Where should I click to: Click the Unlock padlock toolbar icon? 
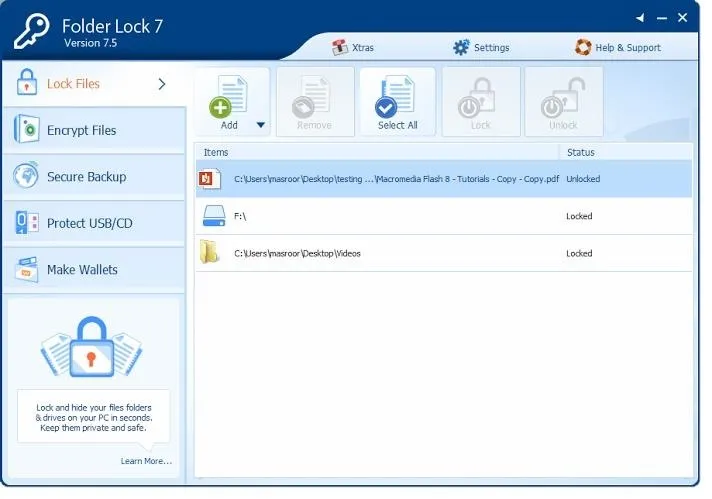click(563, 101)
